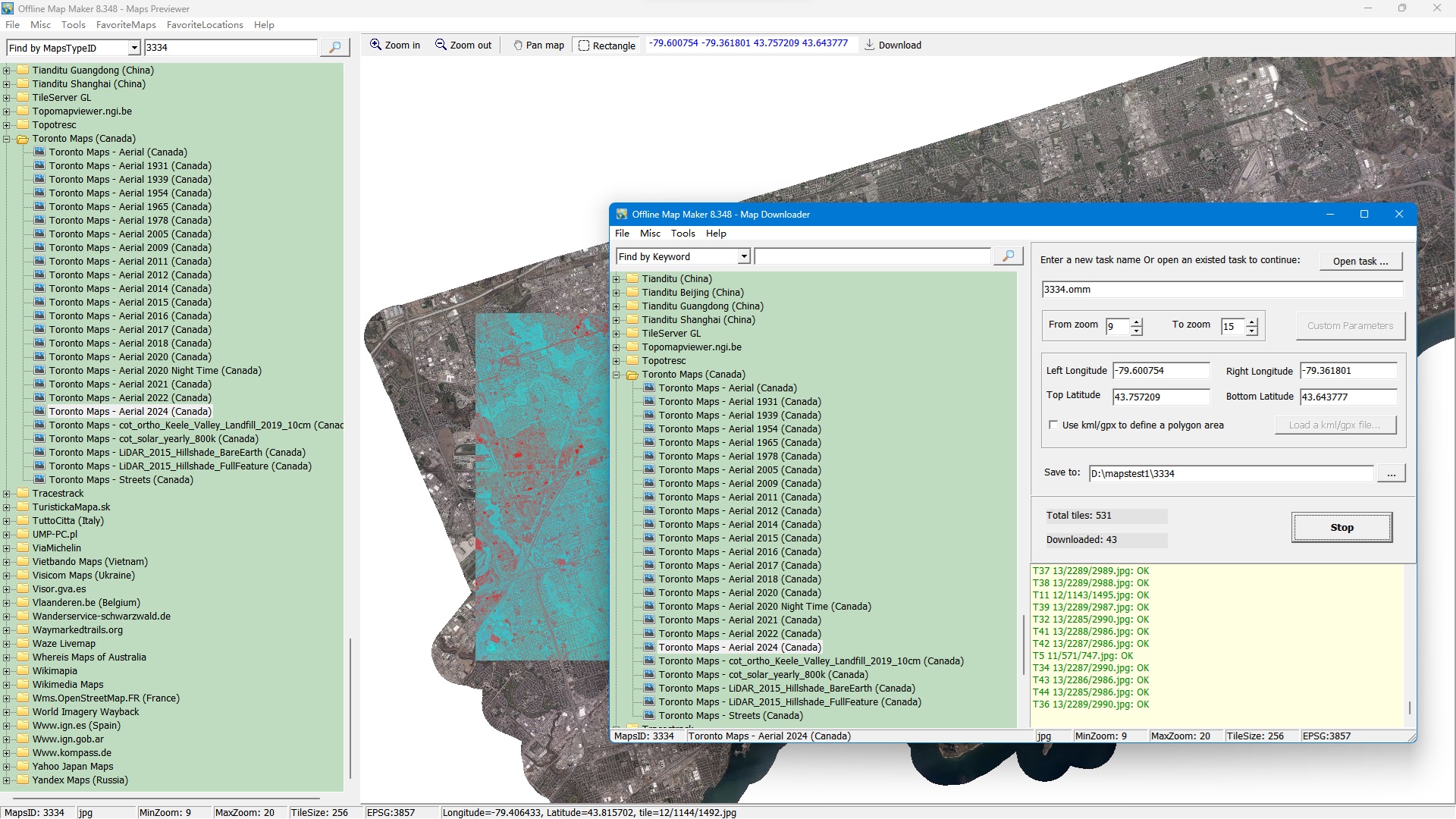Click the Open task ... button
Image resolution: width=1456 pixels, height=819 pixels.
[1360, 261]
